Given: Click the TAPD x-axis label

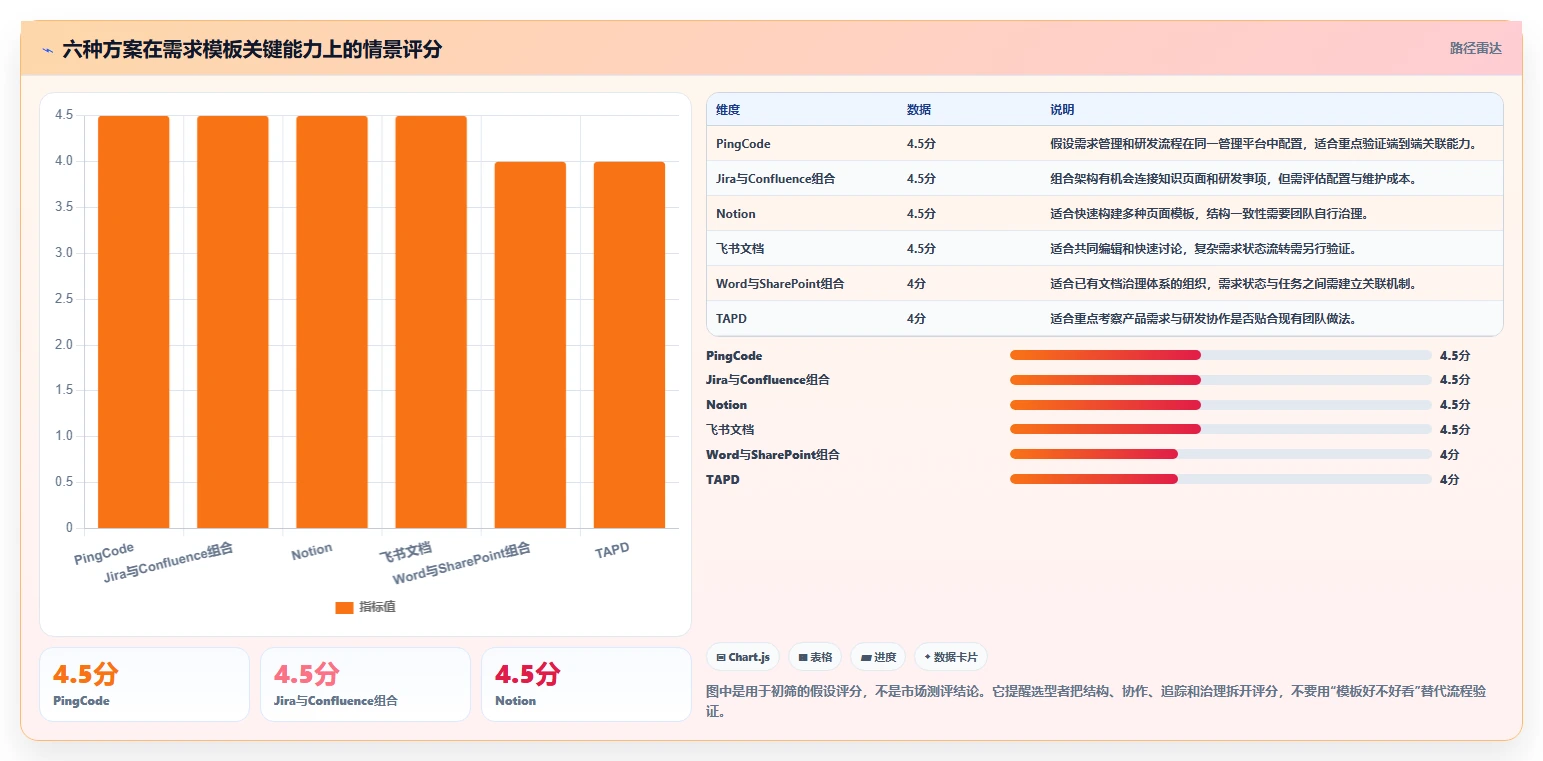Looking at the screenshot, I should click(x=612, y=551).
